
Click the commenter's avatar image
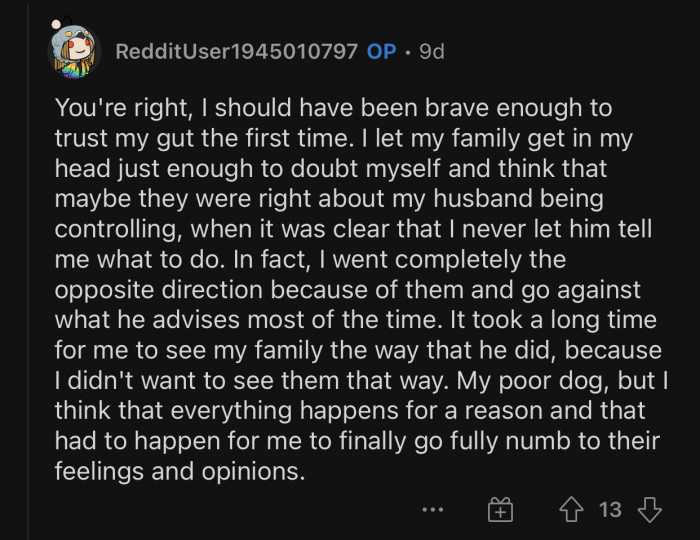coord(75,51)
